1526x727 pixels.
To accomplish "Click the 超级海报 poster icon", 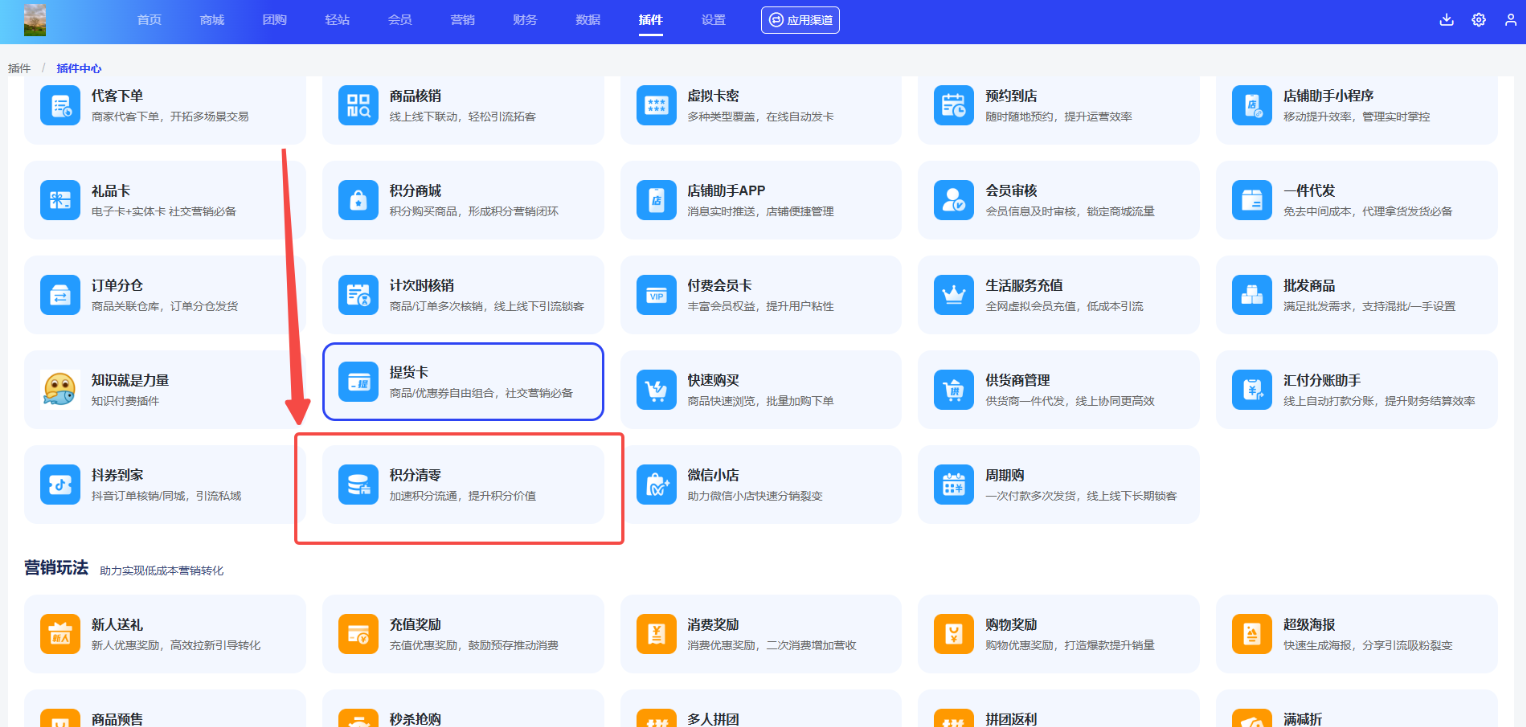I will tap(1252, 634).
